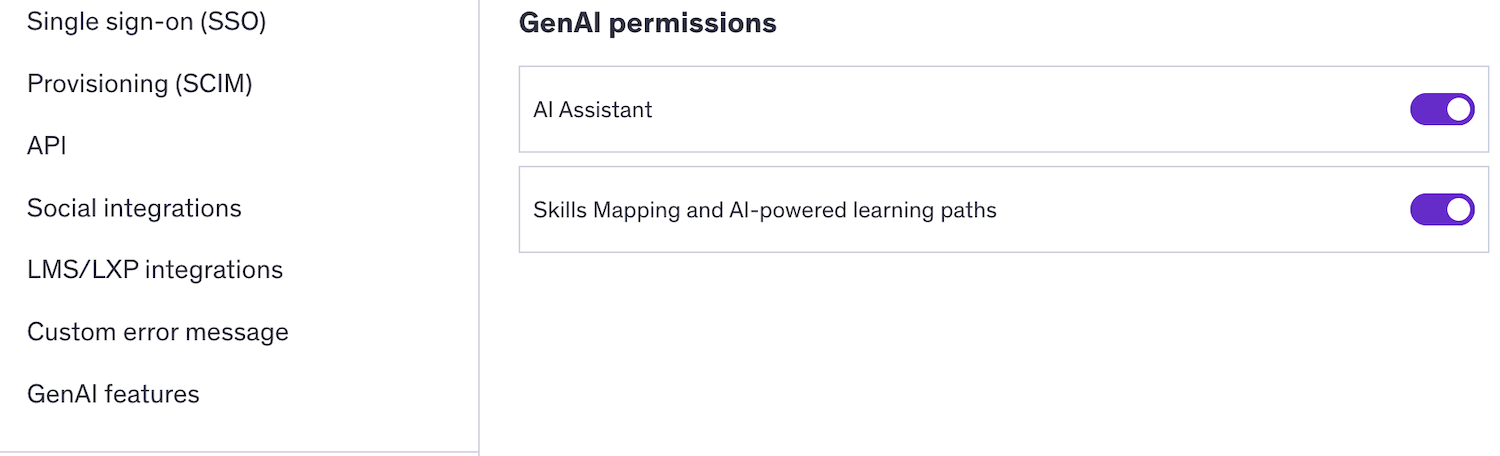Viewport: 1500px width, 456px height.
Task: Navigate to LMS/LXP integrations
Action: point(155,270)
